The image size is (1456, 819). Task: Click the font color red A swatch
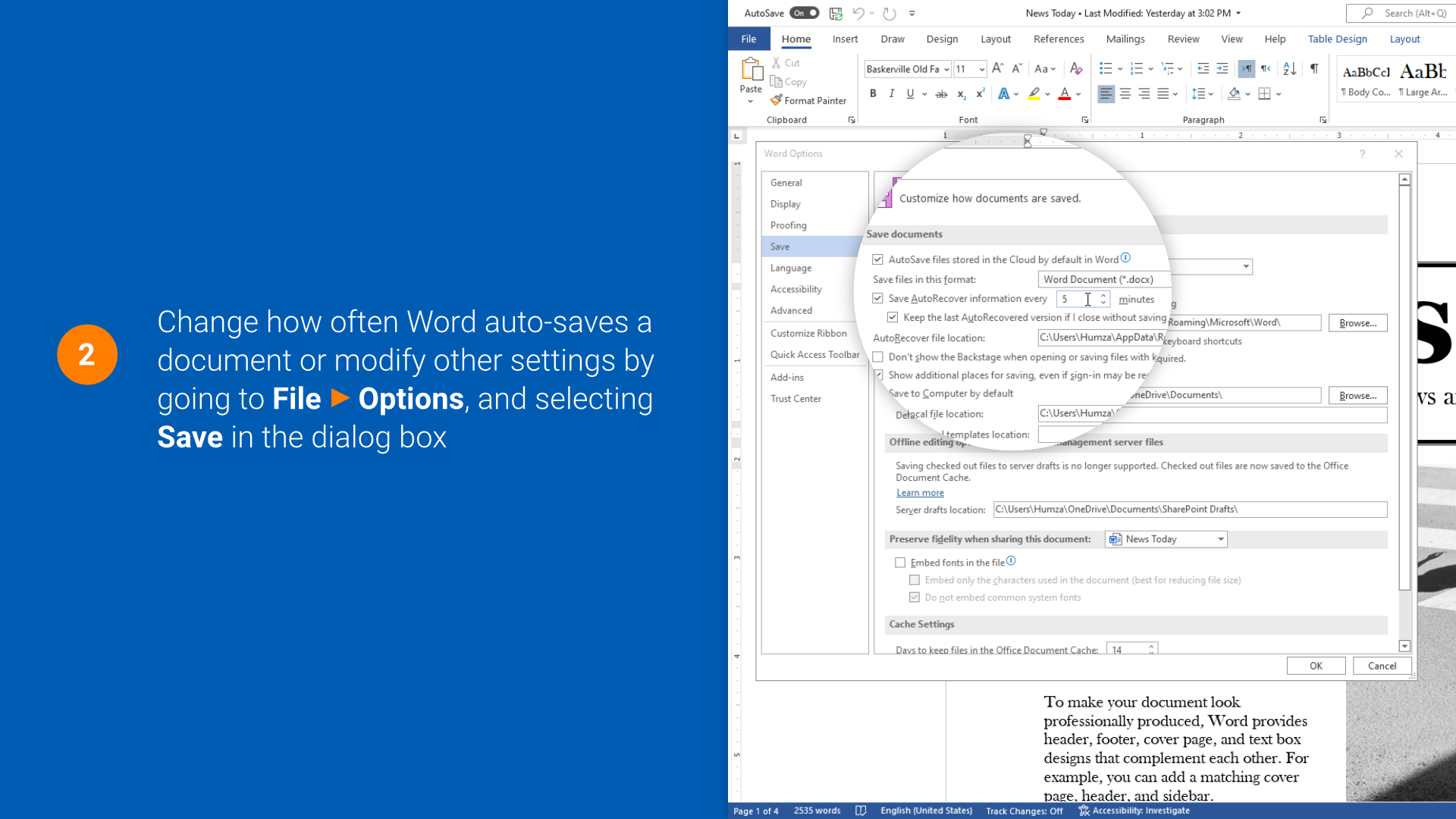1065,94
